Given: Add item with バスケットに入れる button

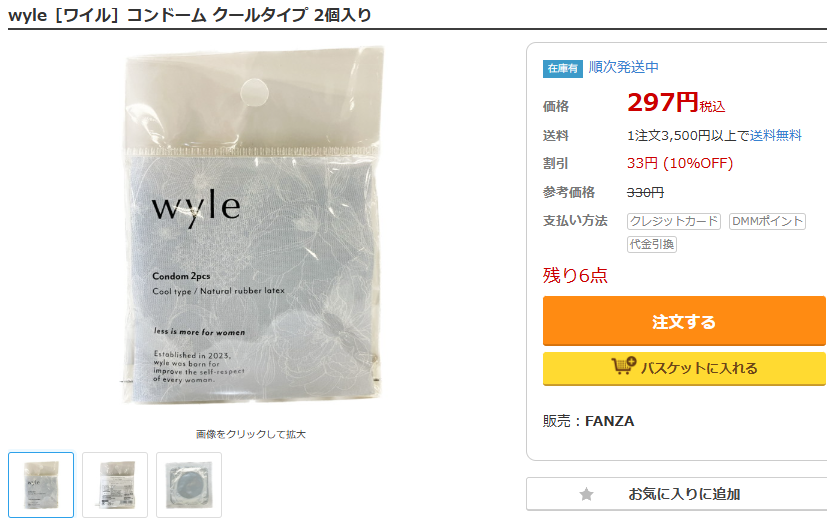Looking at the screenshot, I should pos(684,368).
